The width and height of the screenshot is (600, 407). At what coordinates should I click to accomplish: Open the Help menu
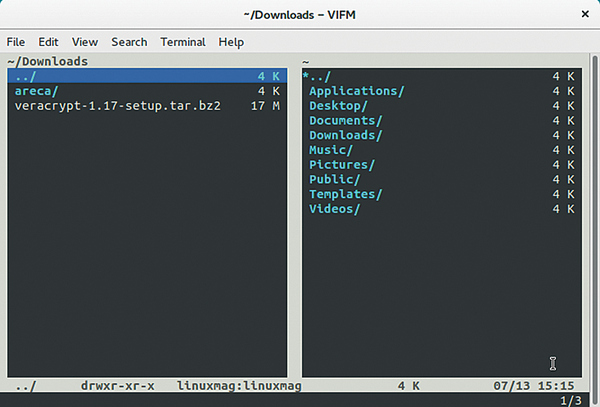pos(231,42)
